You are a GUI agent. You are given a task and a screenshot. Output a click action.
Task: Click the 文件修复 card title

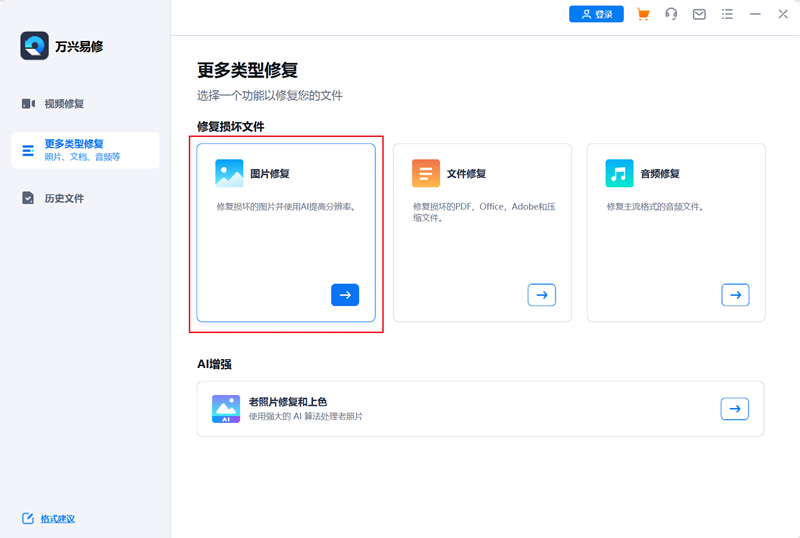pos(466,174)
